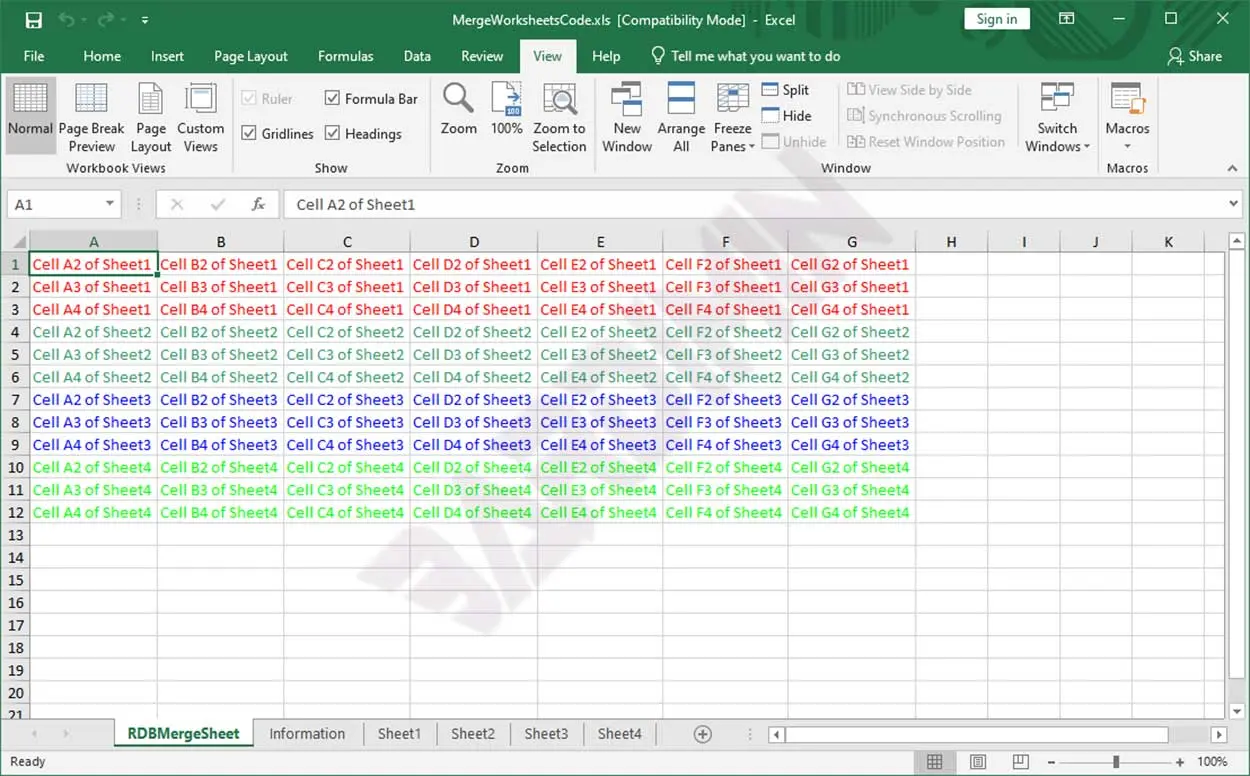
Task: Uncheck the Formula Bar checkbox
Action: tap(333, 98)
